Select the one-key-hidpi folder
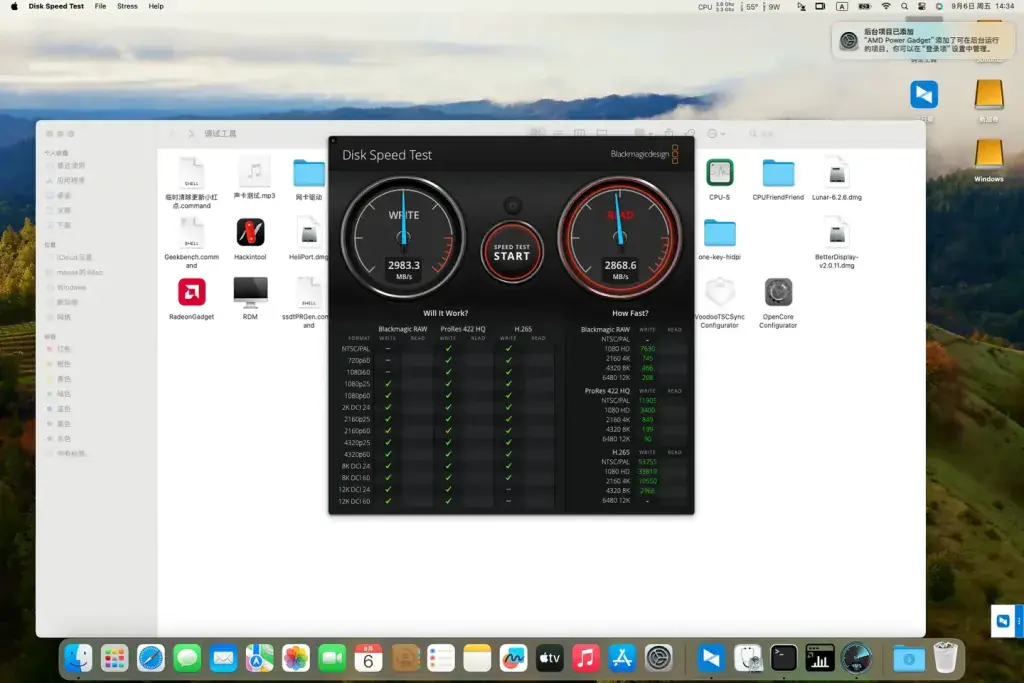1024x683 pixels. click(719, 239)
